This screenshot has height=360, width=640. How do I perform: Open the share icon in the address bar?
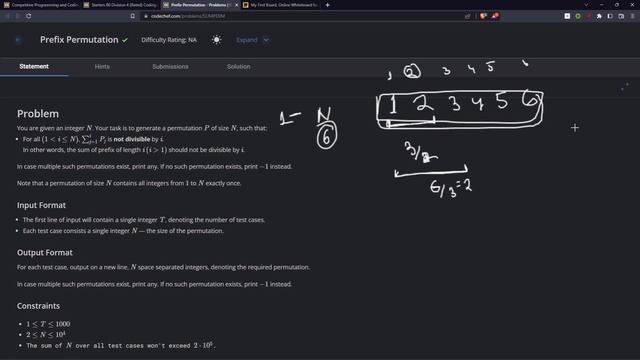(467, 16)
